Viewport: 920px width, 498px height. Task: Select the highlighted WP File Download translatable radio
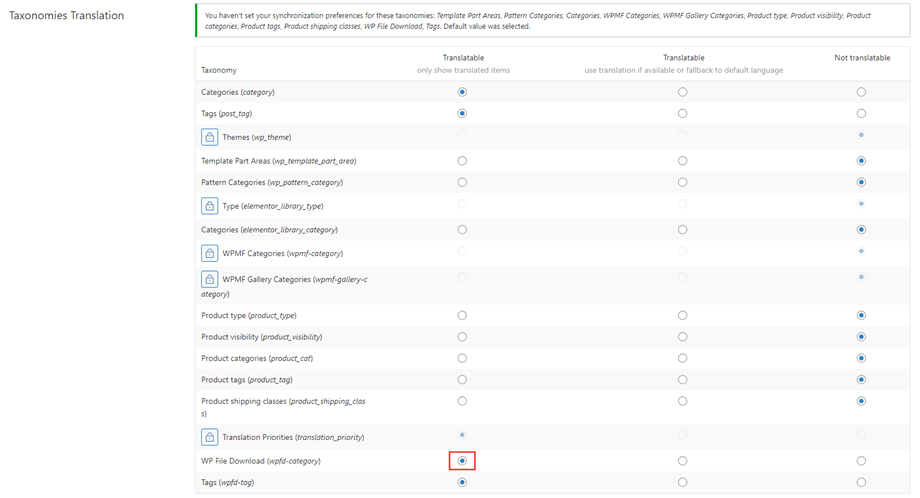(462, 461)
